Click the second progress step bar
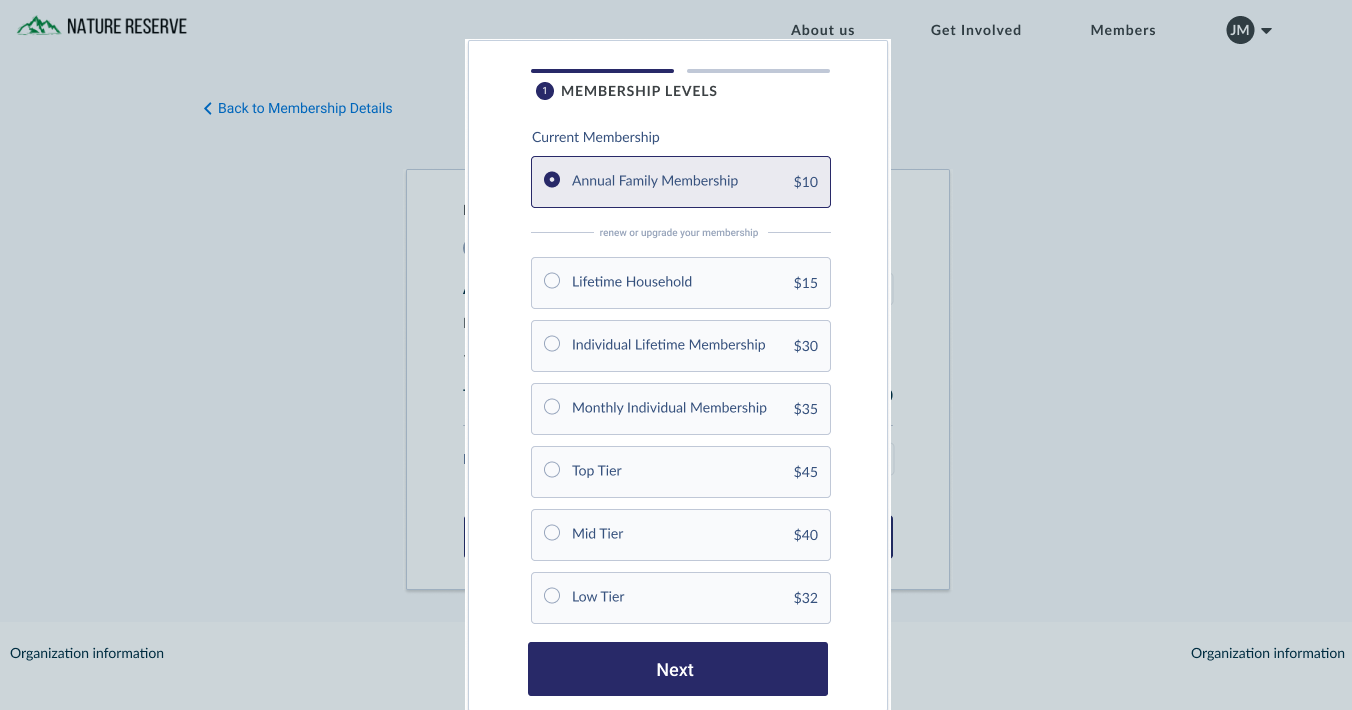The height and width of the screenshot is (710, 1352). coord(758,71)
